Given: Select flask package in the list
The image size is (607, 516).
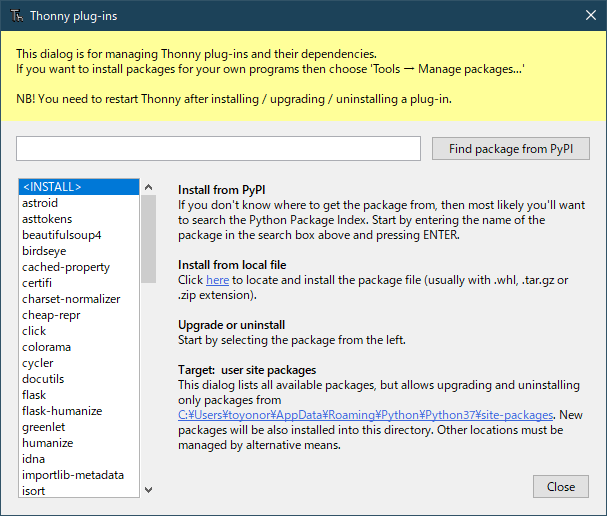Looking at the screenshot, I should tap(79, 395).
